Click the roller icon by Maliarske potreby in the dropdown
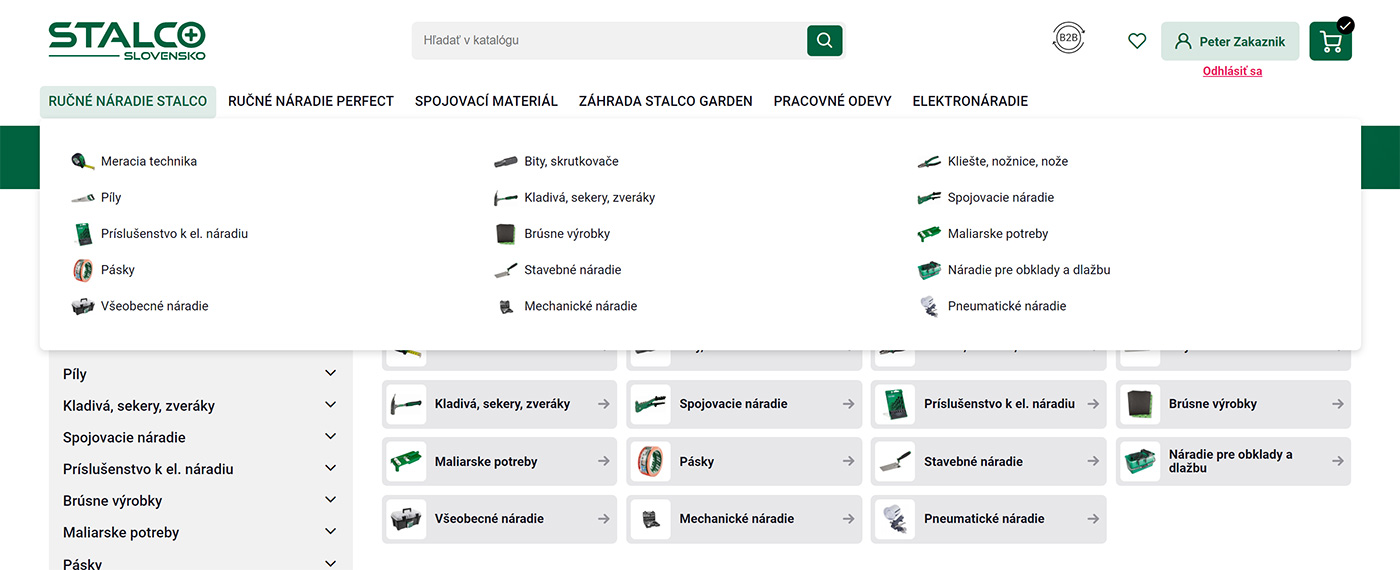 click(930, 234)
